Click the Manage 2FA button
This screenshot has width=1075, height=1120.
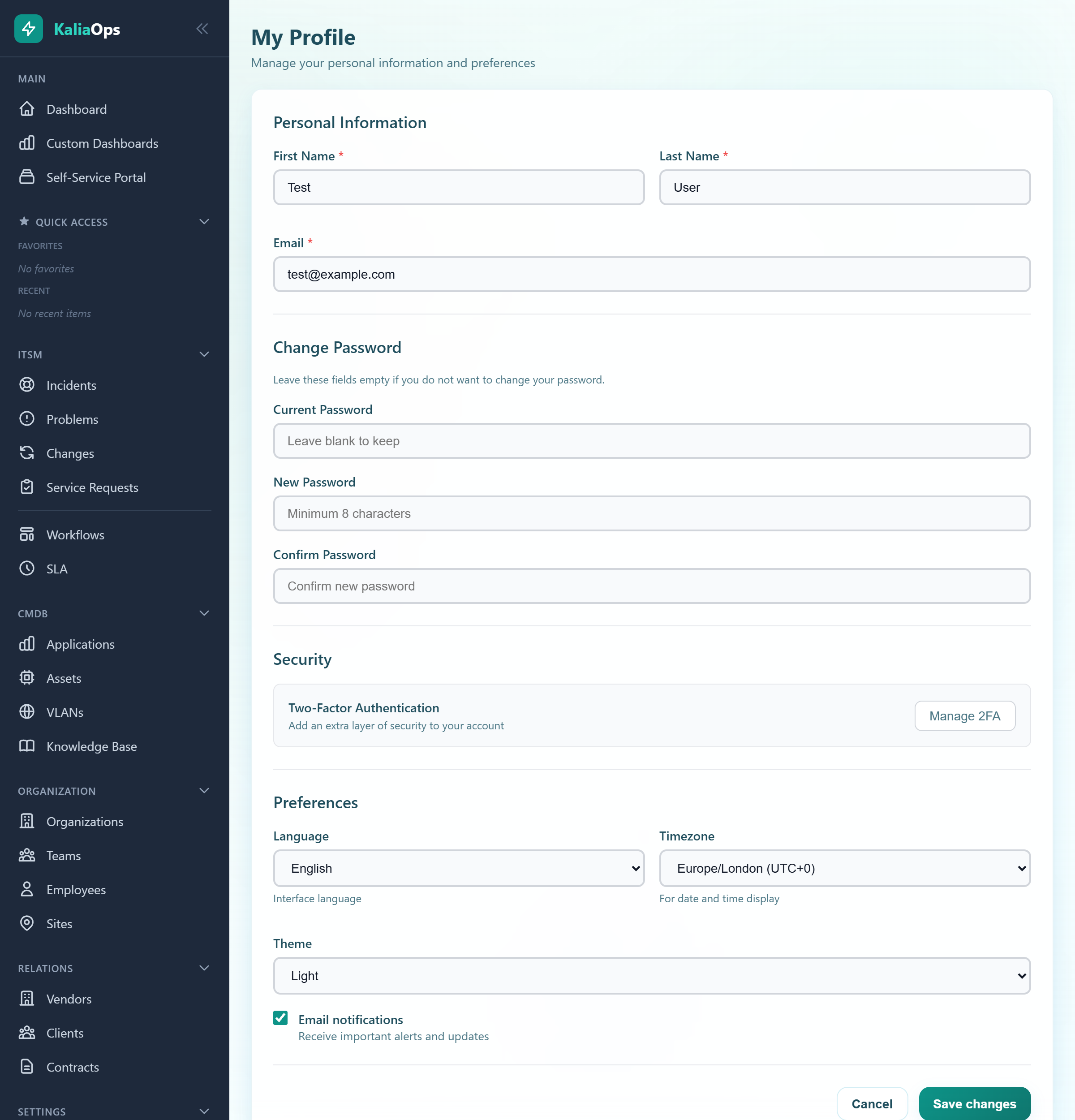(964, 715)
